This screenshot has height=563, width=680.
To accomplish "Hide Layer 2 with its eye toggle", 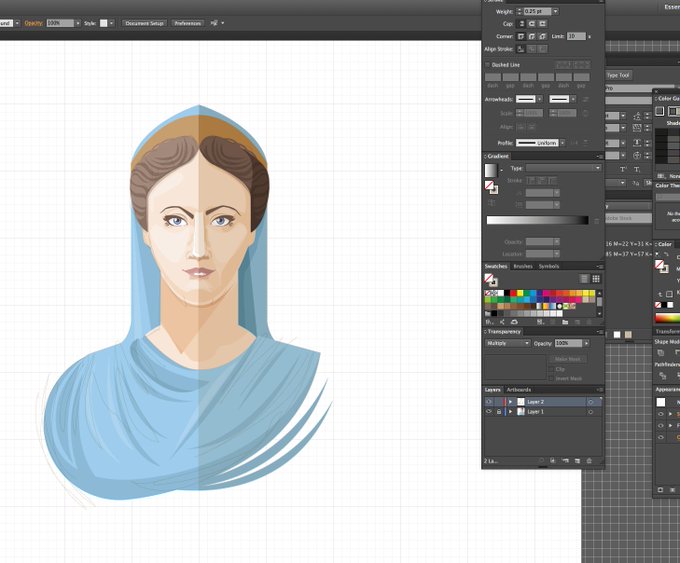I will pyautogui.click(x=489, y=402).
